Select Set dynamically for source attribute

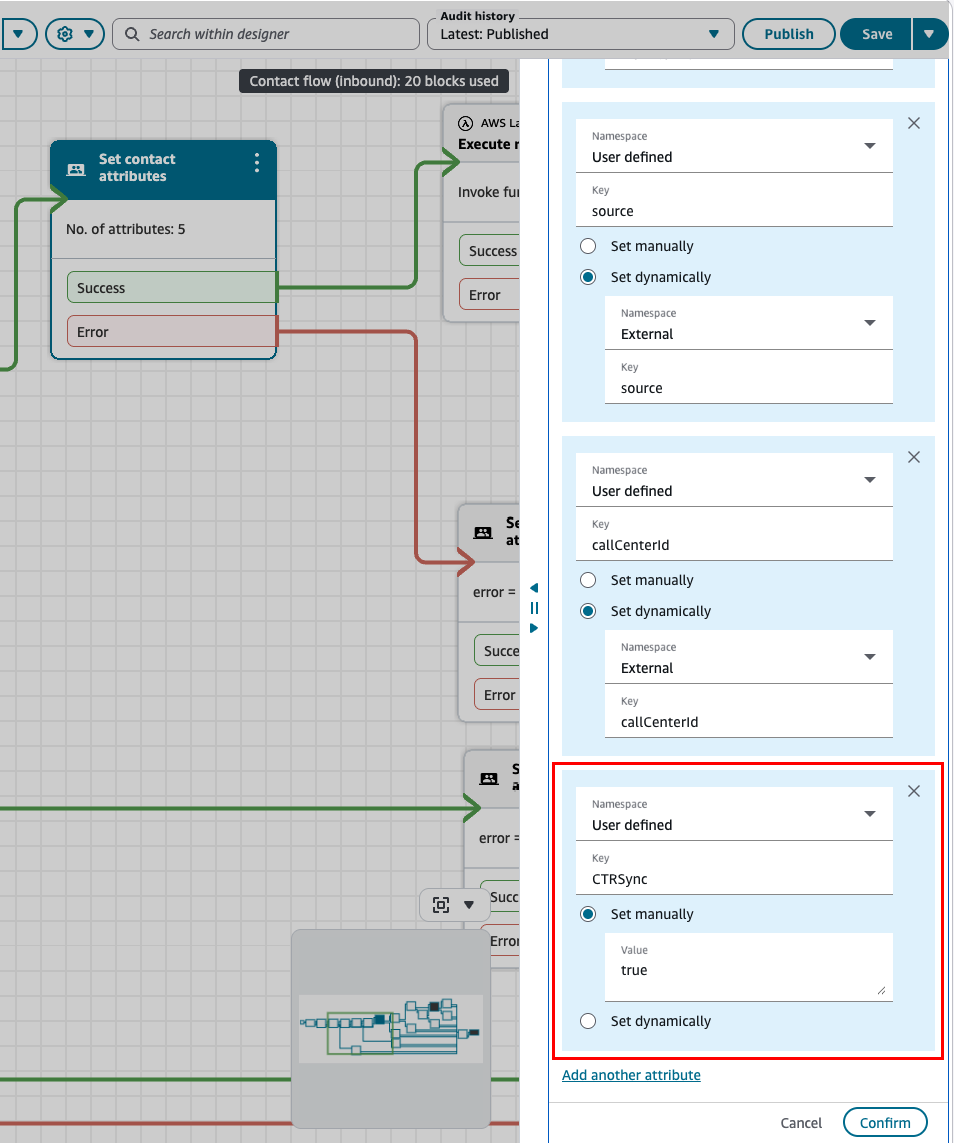point(588,277)
